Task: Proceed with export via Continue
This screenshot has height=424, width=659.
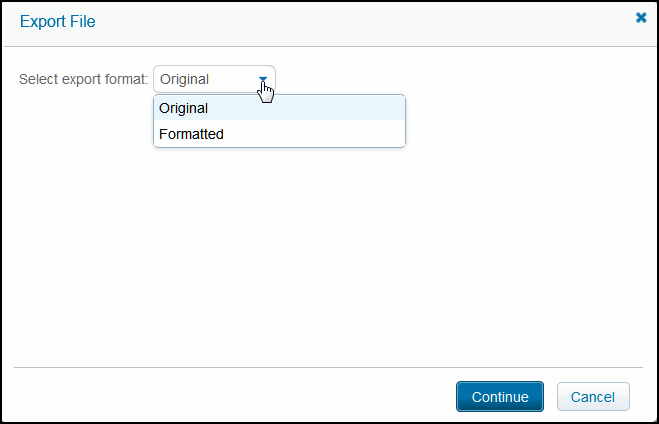Action: 500,397
